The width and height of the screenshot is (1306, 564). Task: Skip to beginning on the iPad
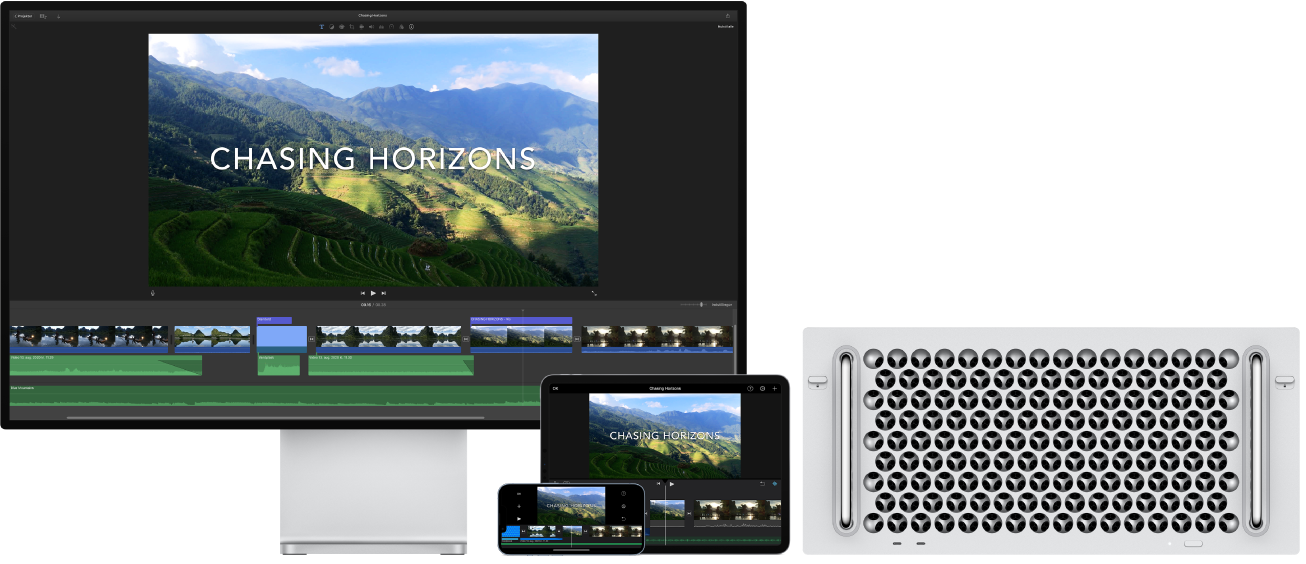658,484
